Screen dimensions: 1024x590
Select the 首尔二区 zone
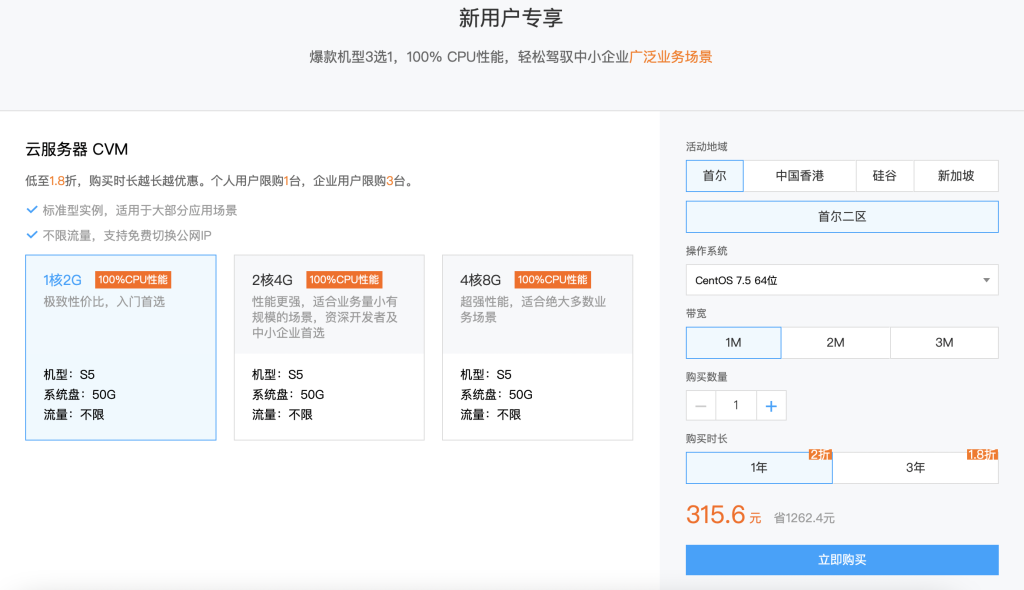click(842, 217)
